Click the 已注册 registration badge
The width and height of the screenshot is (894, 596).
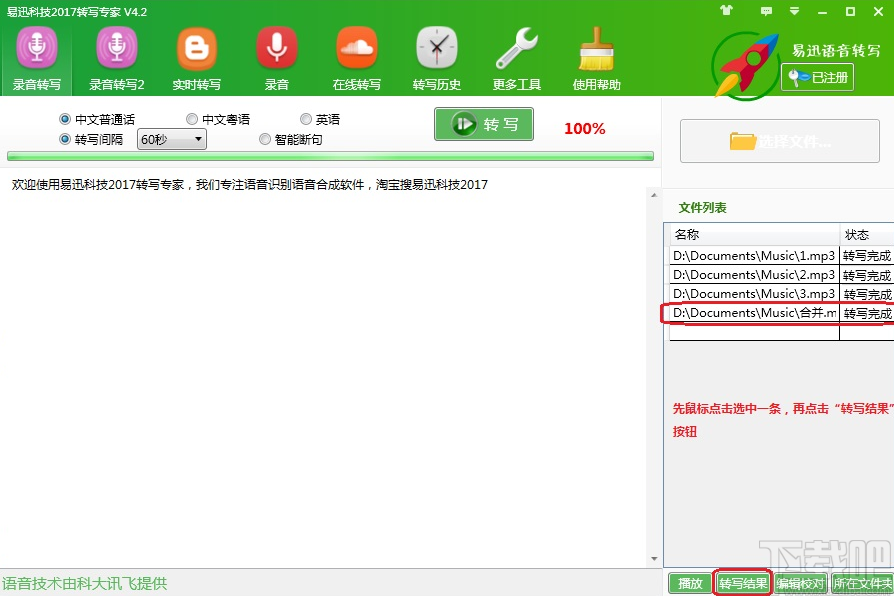pos(818,78)
